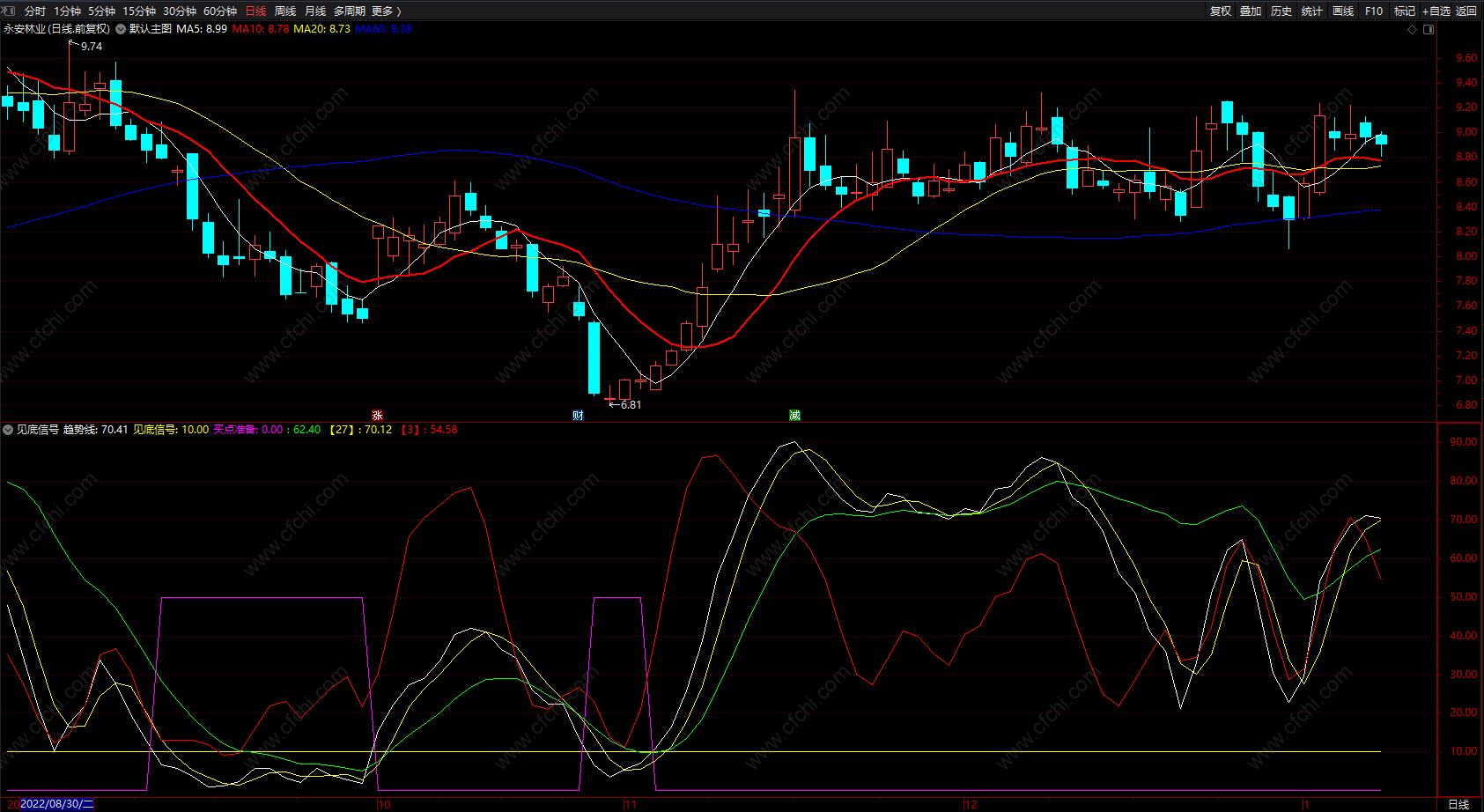Click the 9.60 price axis label
This screenshot has height=812, width=1484.
click(x=1466, y=58)
